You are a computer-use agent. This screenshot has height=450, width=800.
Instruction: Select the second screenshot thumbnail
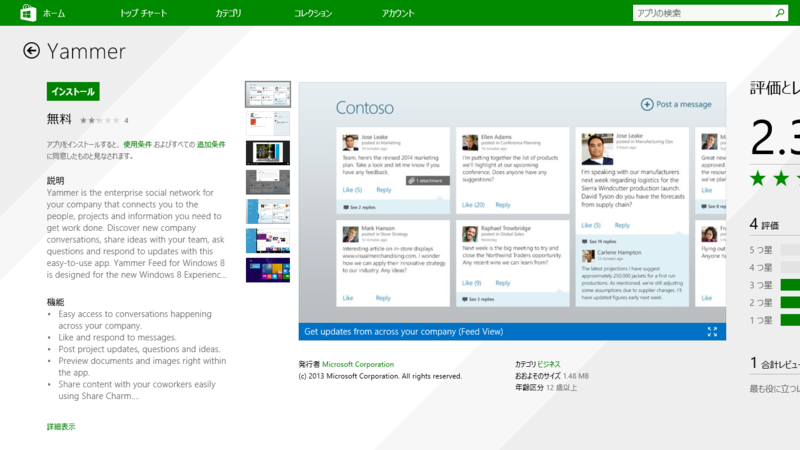(x=268, y=123)
